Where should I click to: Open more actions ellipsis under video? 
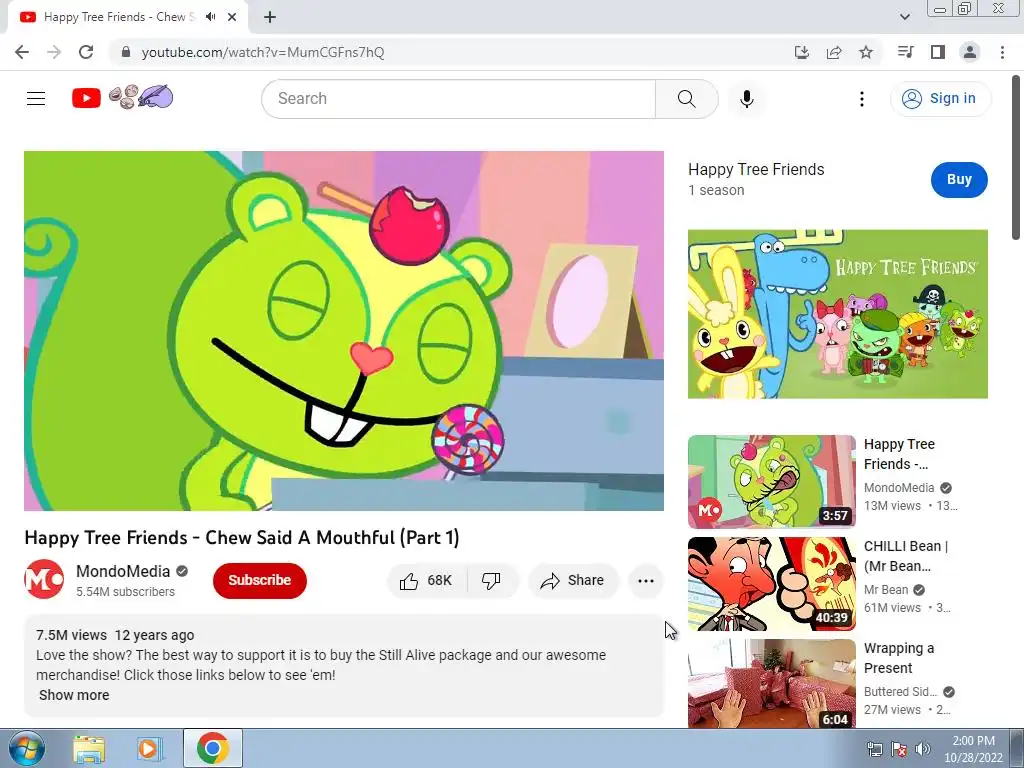point(646,581)
